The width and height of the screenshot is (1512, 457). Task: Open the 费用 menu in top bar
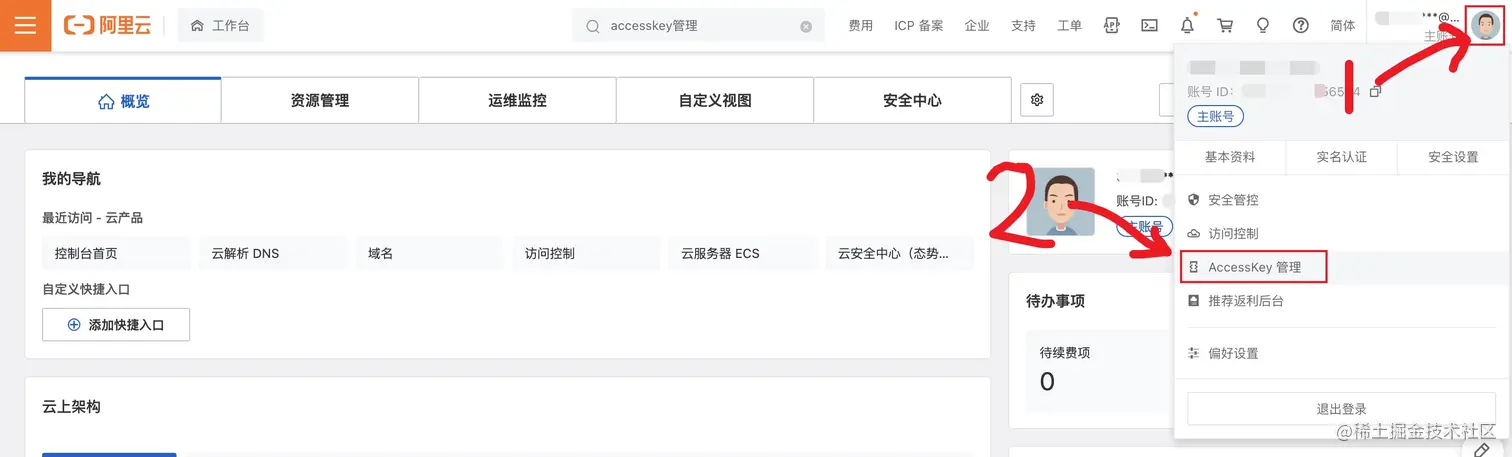click(x=860, y=26)
